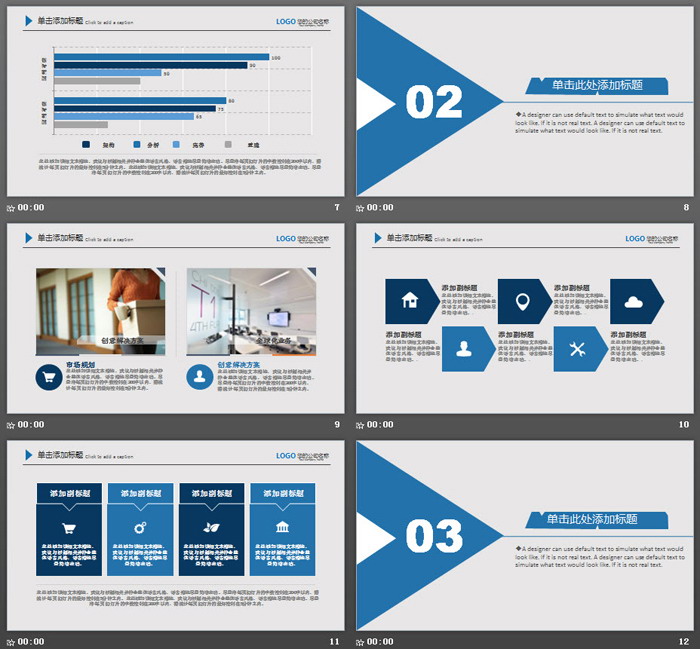
Task: Select the bank building icon on slide 11
Action: 282,528
